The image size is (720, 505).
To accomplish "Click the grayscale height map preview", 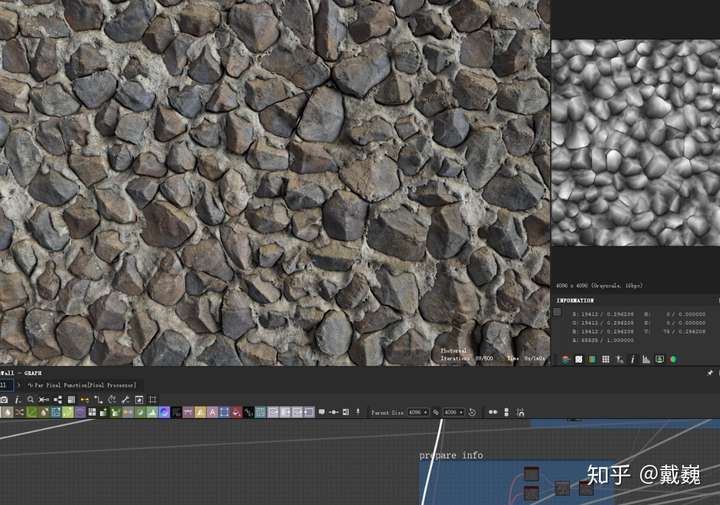I will point(635,142).
